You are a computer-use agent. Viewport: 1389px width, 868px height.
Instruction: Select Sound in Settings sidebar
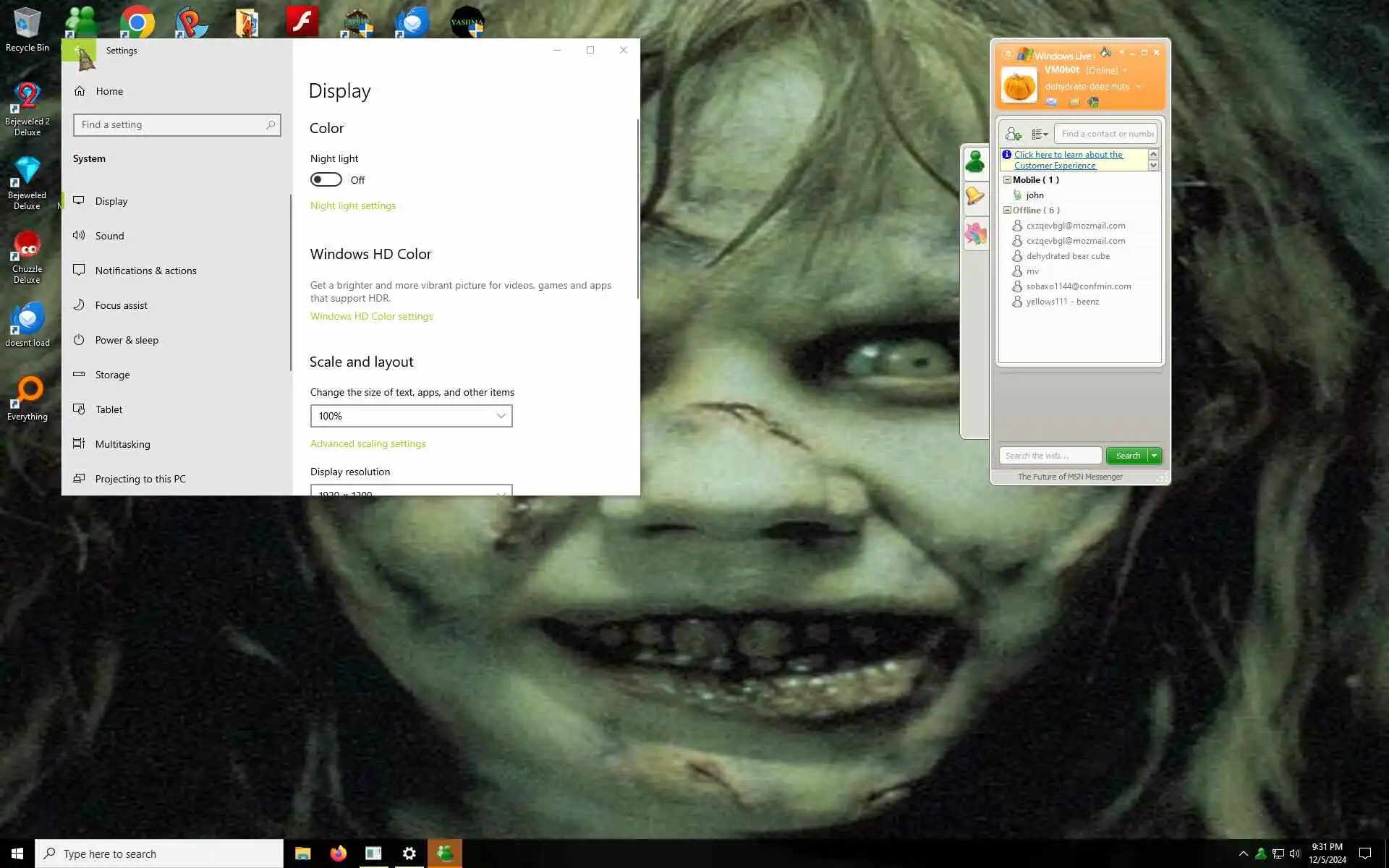(109, 236)
